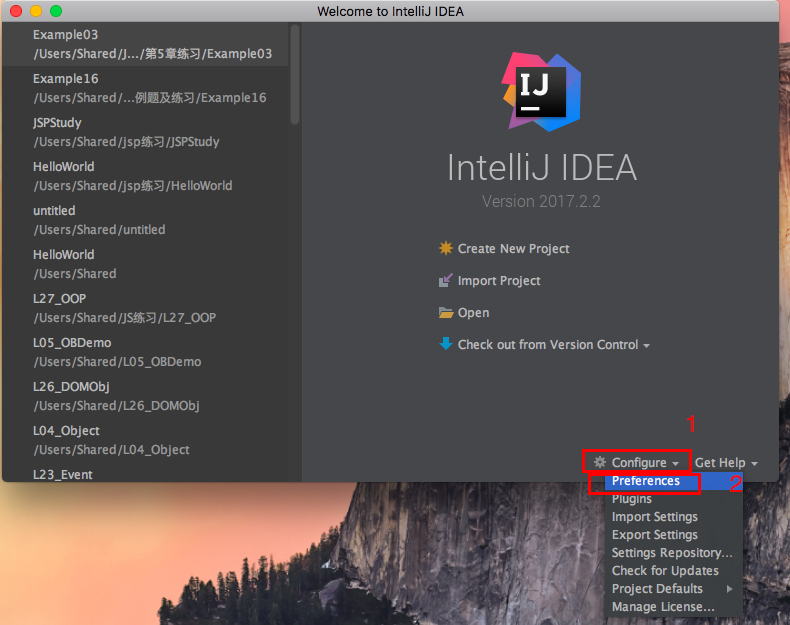Open the Get Help dropdown
The image size is (790, 625).
(726, 463)
